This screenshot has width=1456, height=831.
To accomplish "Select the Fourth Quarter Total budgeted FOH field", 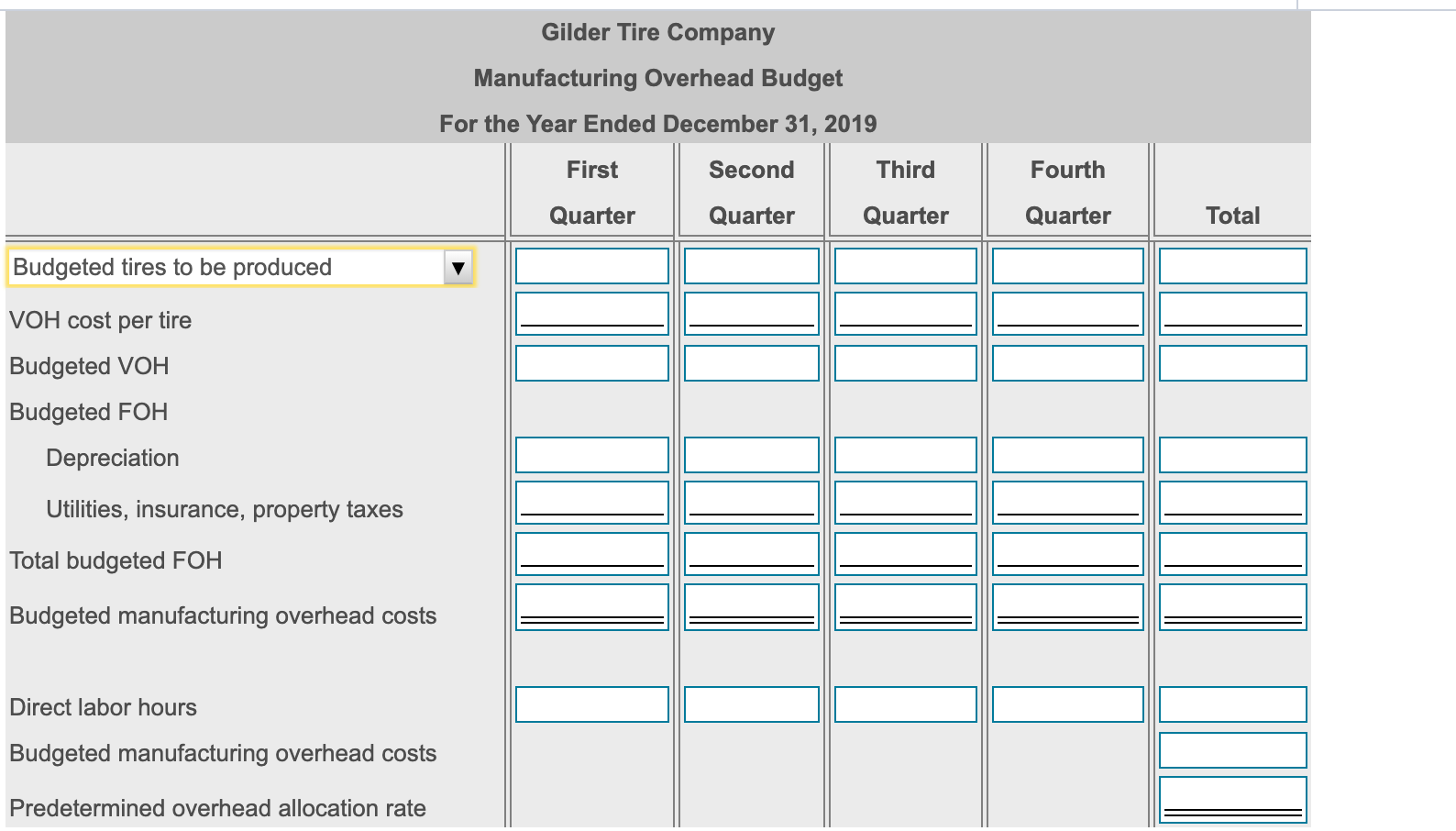I will pos(1067,552).
